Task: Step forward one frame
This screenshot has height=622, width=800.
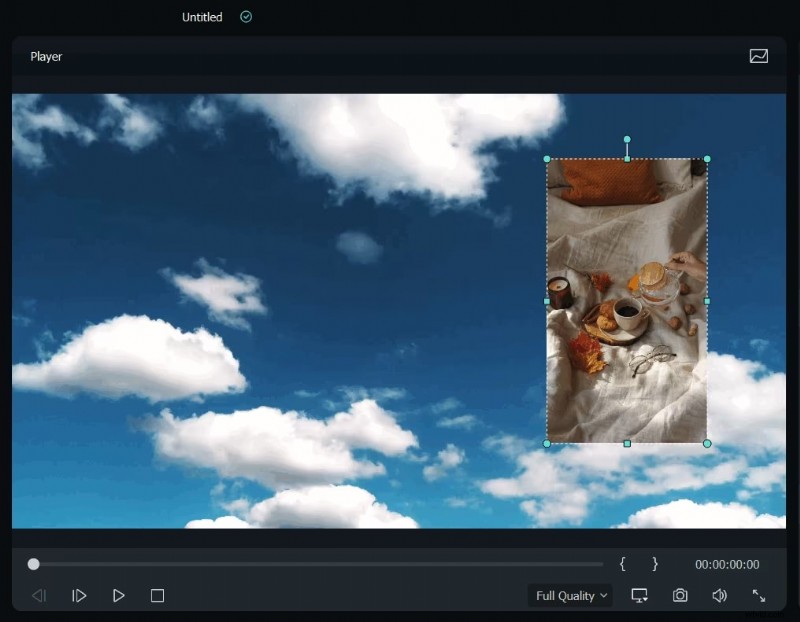Action: (79, 596)
